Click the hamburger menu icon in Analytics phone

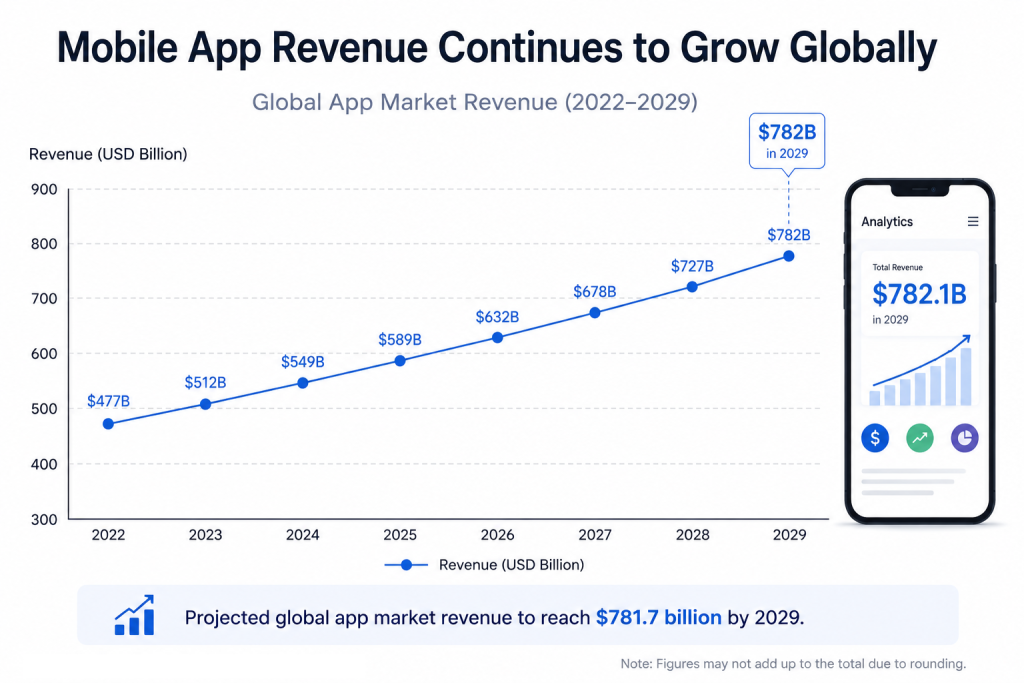(972, 222)
